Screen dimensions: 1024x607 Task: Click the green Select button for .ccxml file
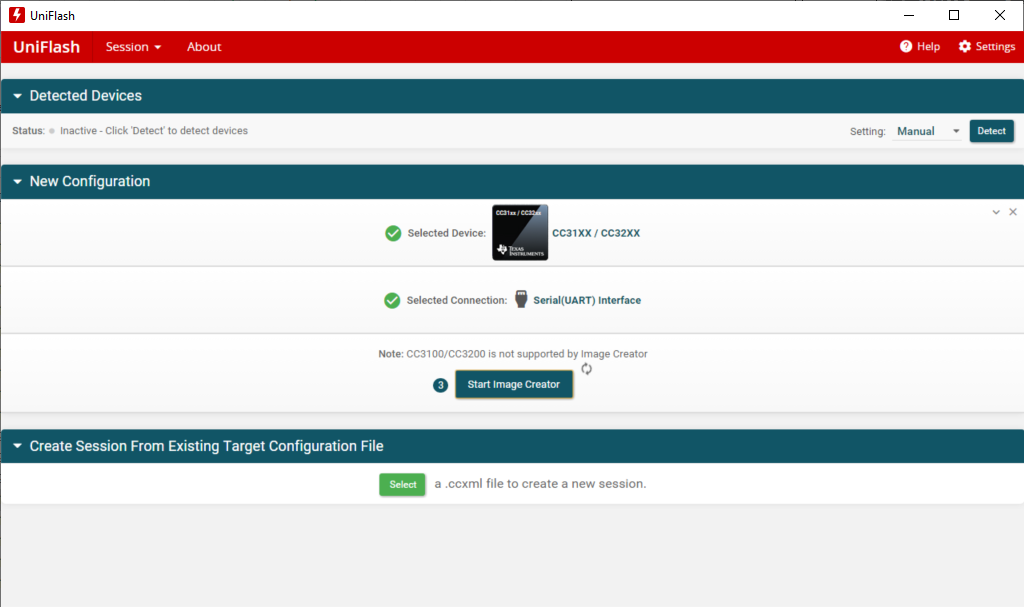(402, 484)
